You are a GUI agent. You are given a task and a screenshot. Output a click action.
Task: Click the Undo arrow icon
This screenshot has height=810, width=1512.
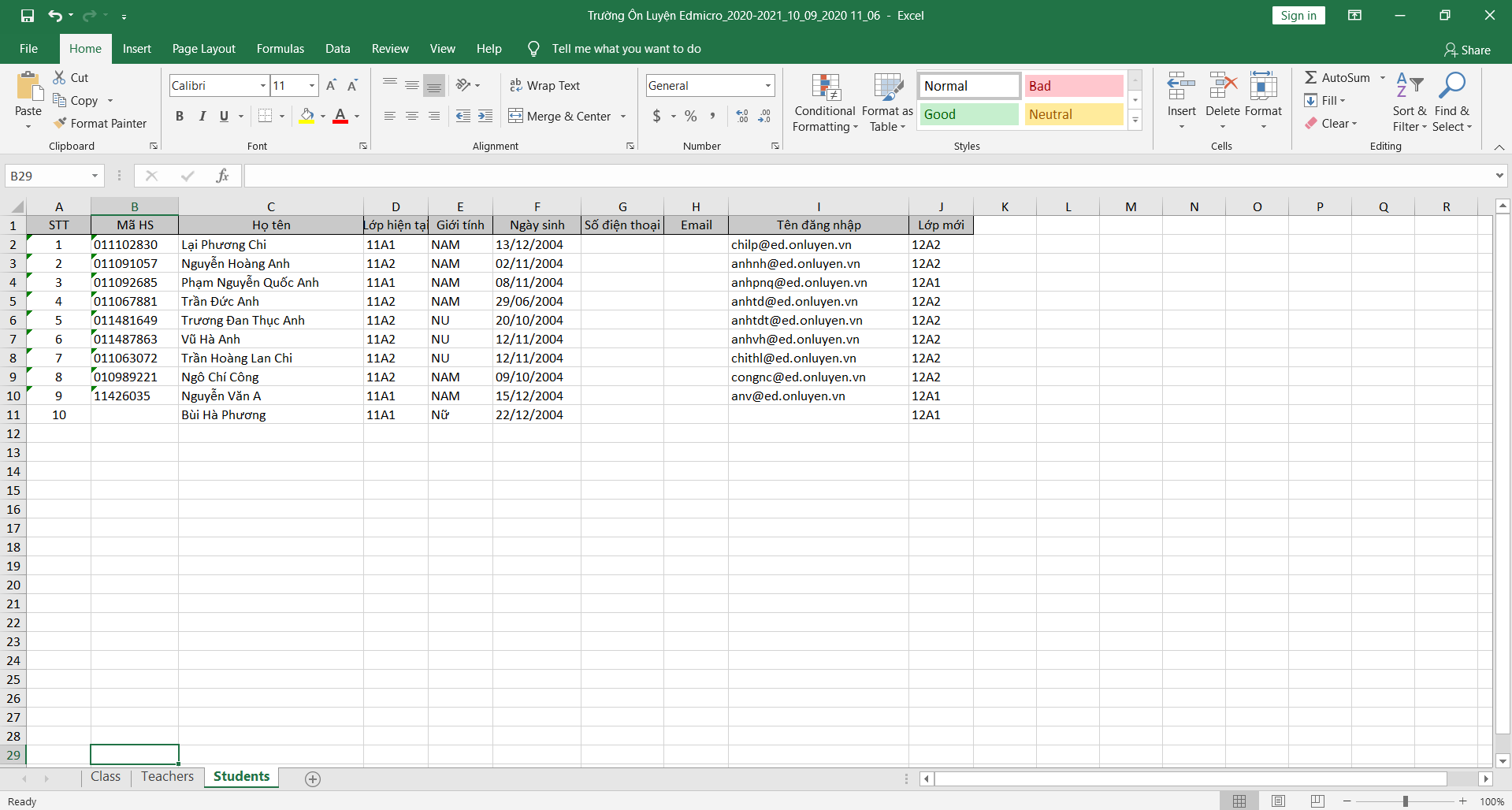click(54, 15)
